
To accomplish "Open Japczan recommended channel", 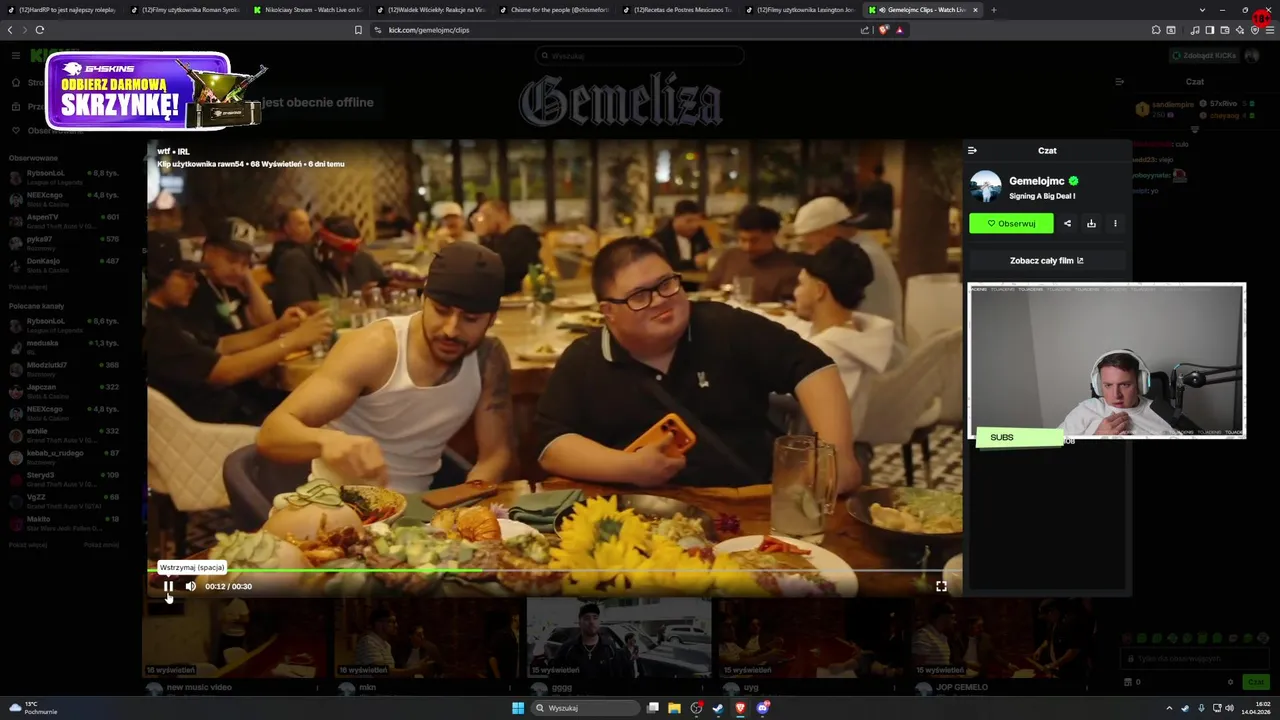I will point(64,391).
